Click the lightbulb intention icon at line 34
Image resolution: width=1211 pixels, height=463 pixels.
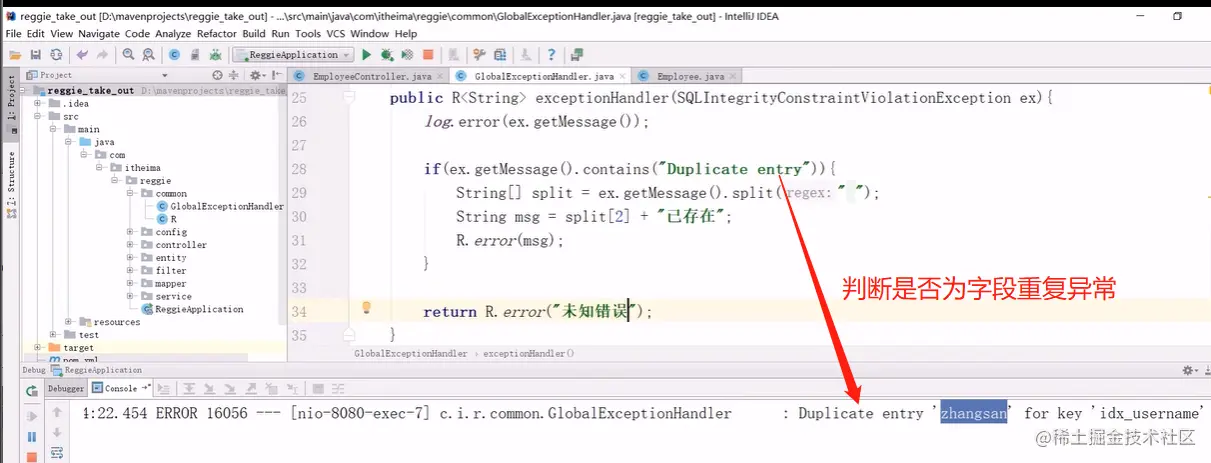[x=367, y=308]
